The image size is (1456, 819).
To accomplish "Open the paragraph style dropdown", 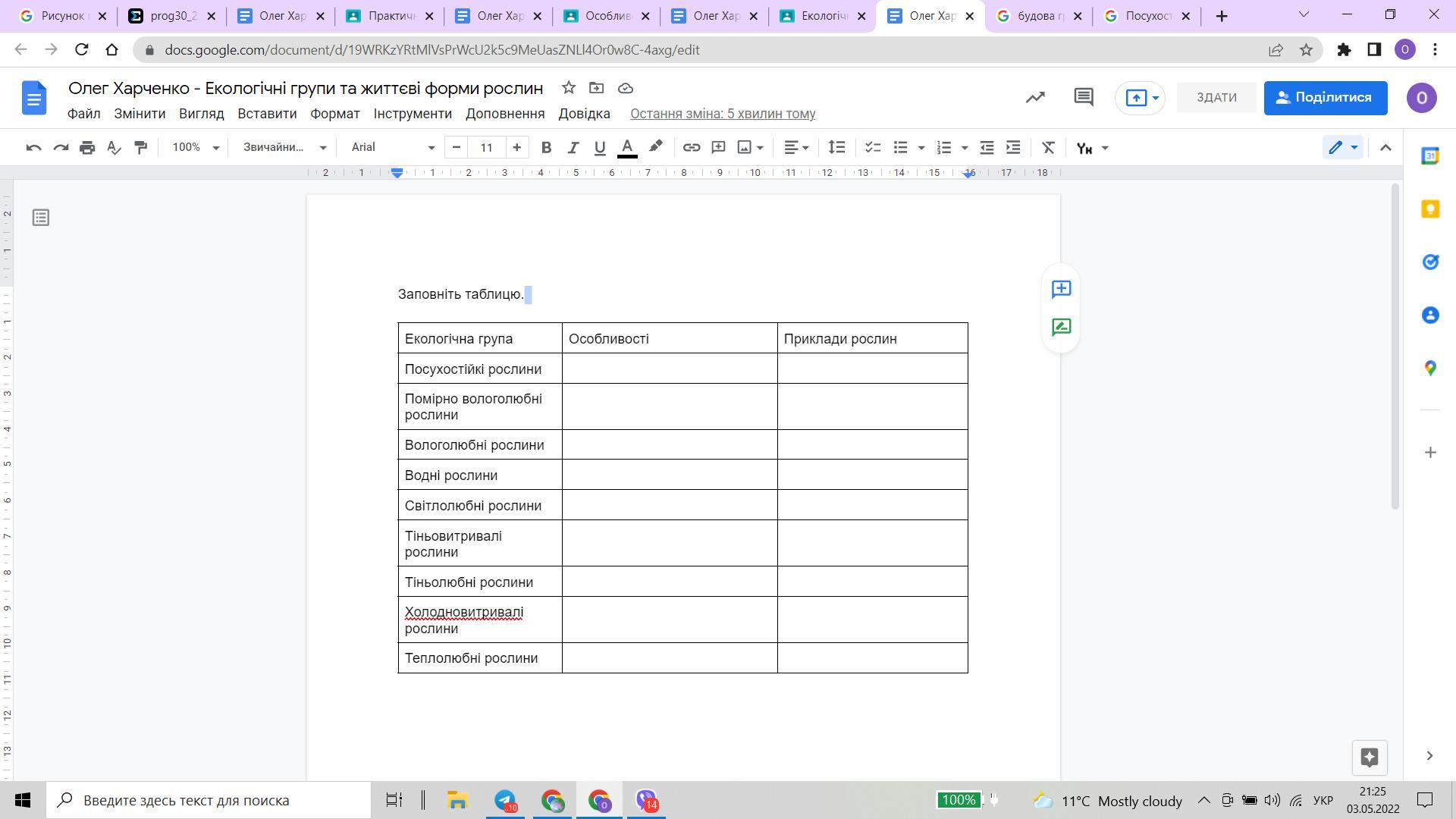I will (284, 148).
